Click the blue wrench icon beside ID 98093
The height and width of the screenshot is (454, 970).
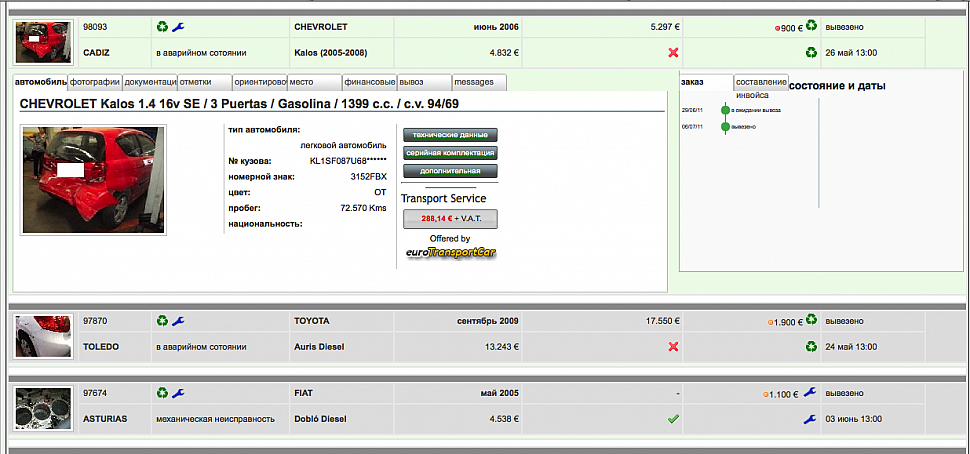178,27
